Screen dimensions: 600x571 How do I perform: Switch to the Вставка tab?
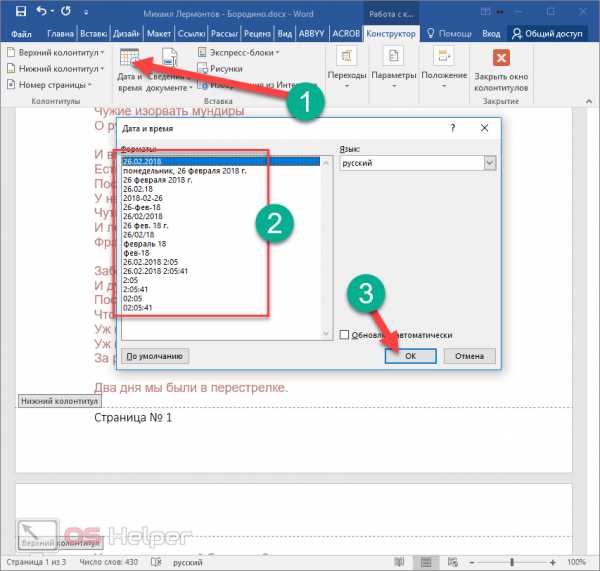(x=93, y=34)
